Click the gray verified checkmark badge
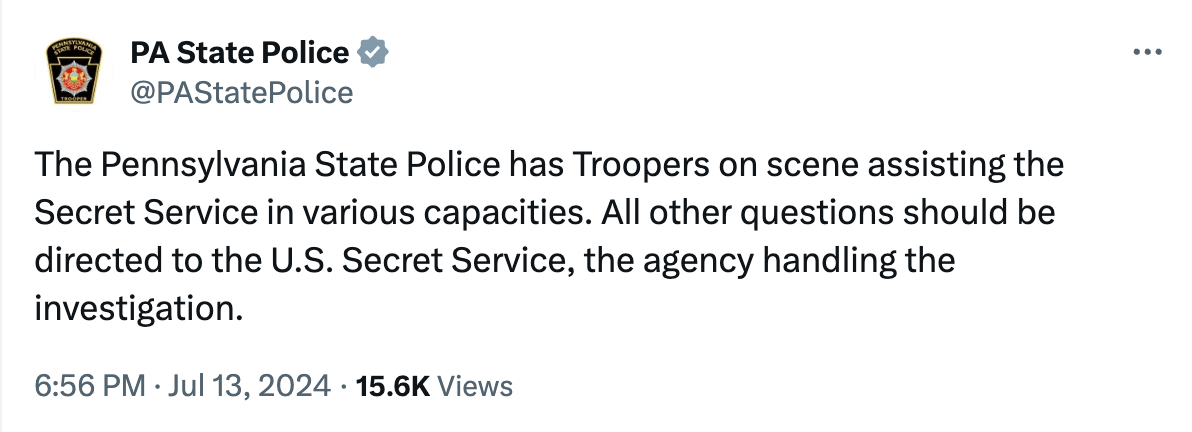 coord(373,52)
